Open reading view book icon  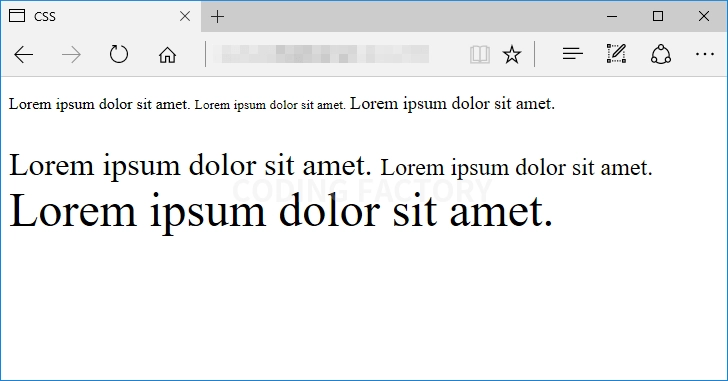pyautogui.click(x=480, y=55)
